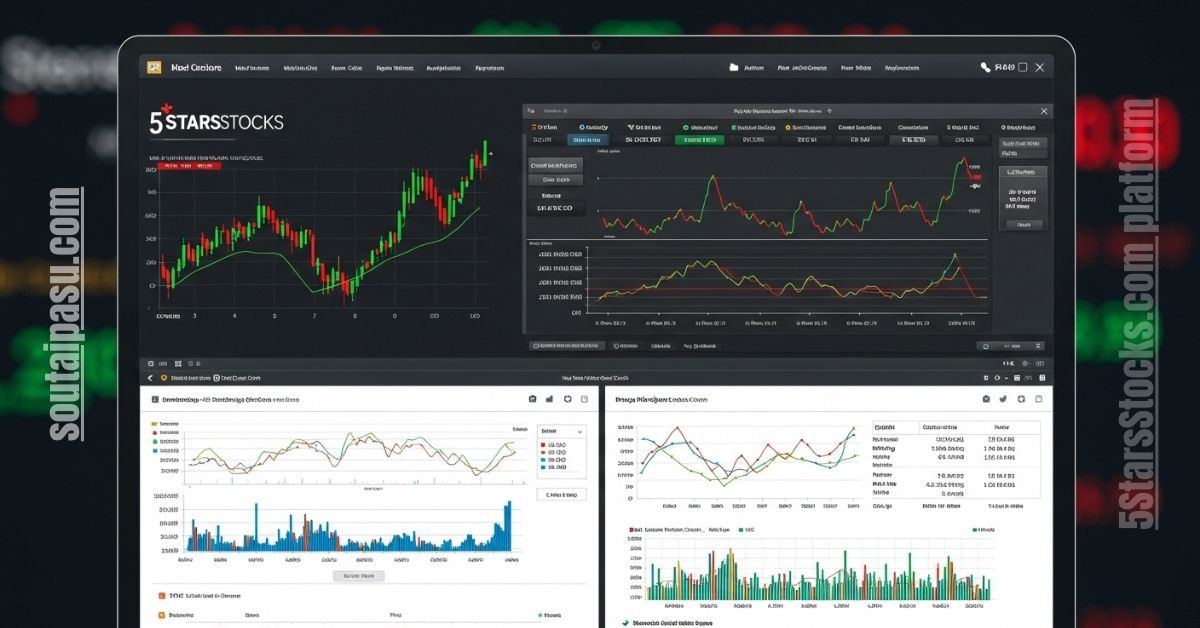Select the green highlighted button in trading panel
This screenshot has height=628, width=1200.
[698, 141]
